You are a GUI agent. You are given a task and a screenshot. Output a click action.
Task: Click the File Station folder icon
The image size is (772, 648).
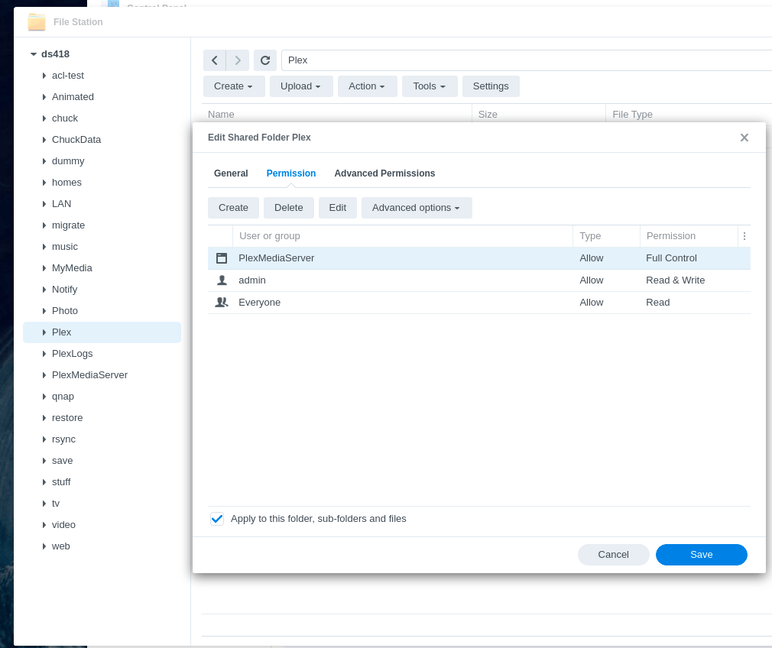(x=36, y=22)
